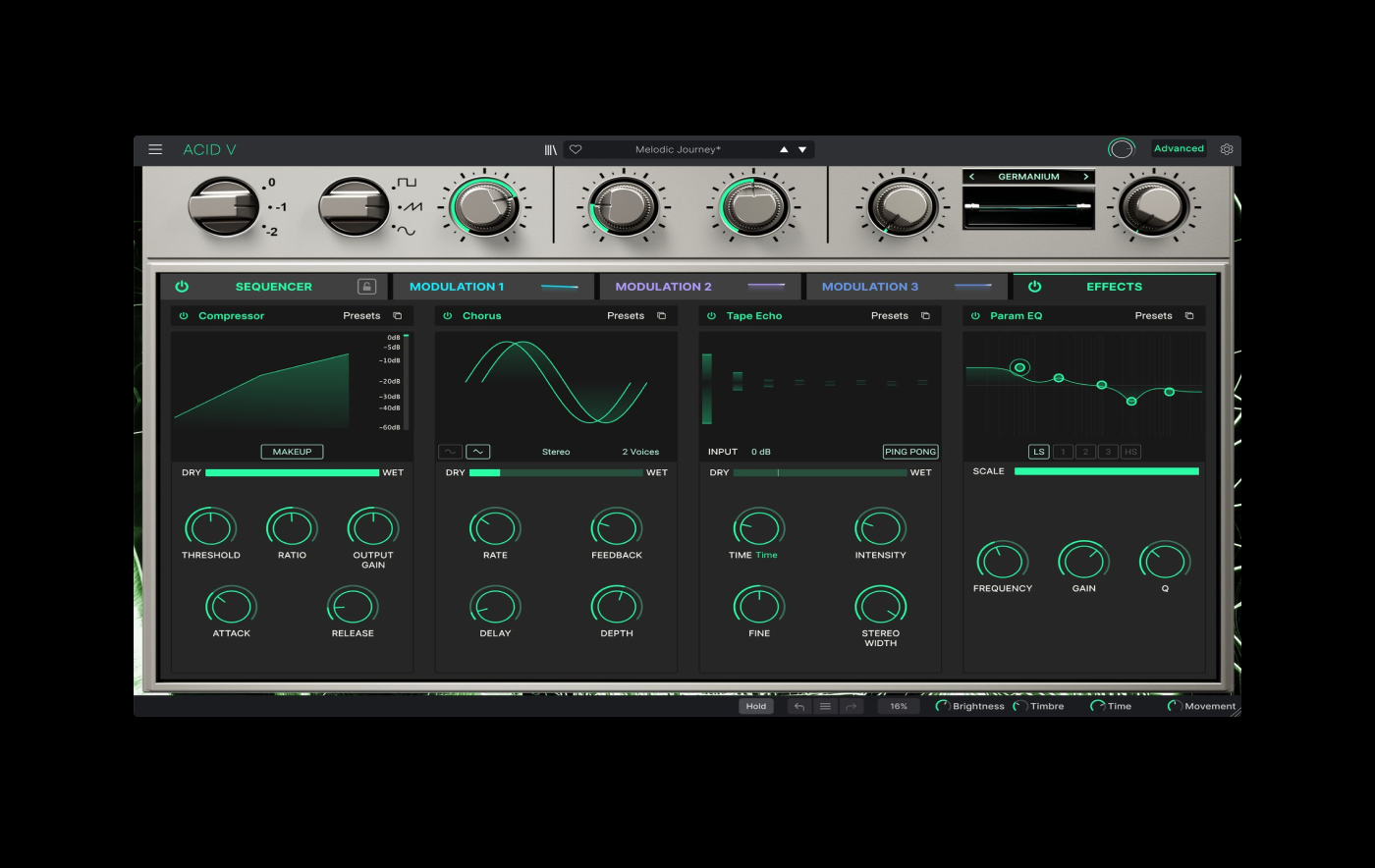Disable the Param EQ power toggle
The height and width of the screenshot is (868, 1375).
tap(975, 316)
